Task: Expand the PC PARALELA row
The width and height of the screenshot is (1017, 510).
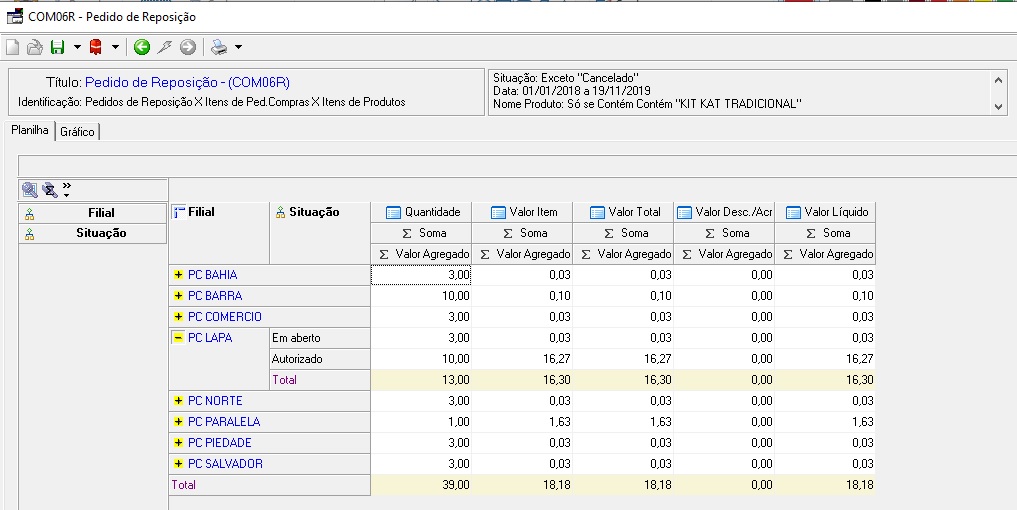Action: click(178, 422)
